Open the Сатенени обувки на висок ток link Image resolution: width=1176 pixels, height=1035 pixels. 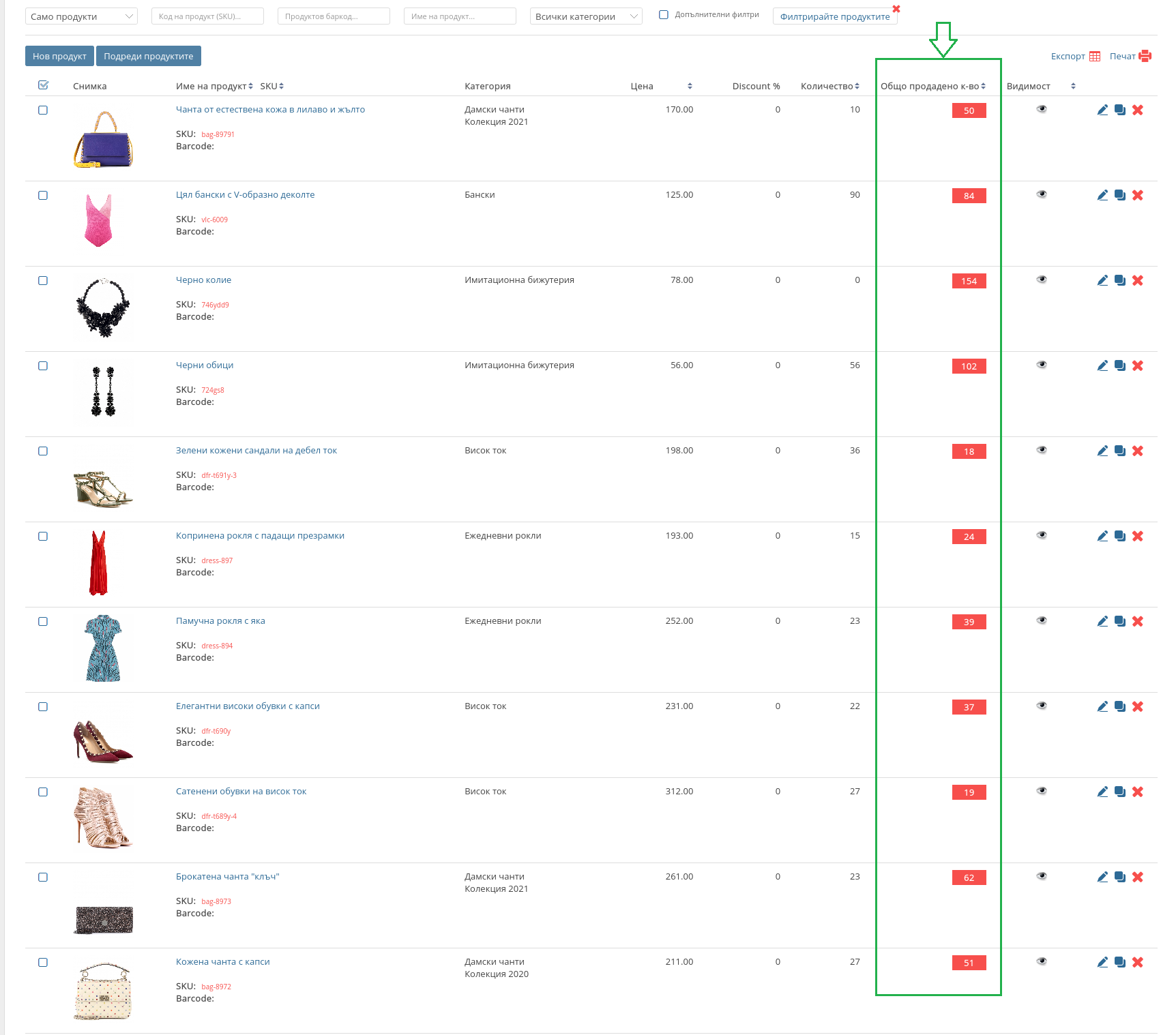pos(241,792)
